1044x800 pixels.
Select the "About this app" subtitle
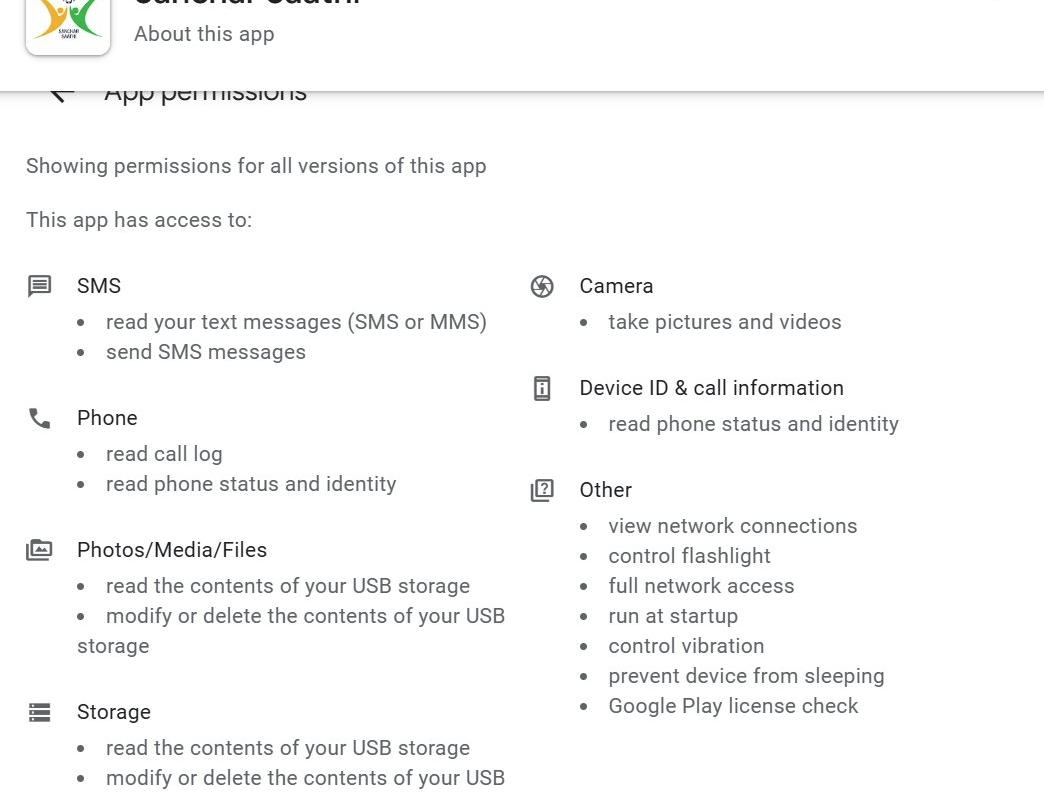pyautogui.click(x=204, y=34)
